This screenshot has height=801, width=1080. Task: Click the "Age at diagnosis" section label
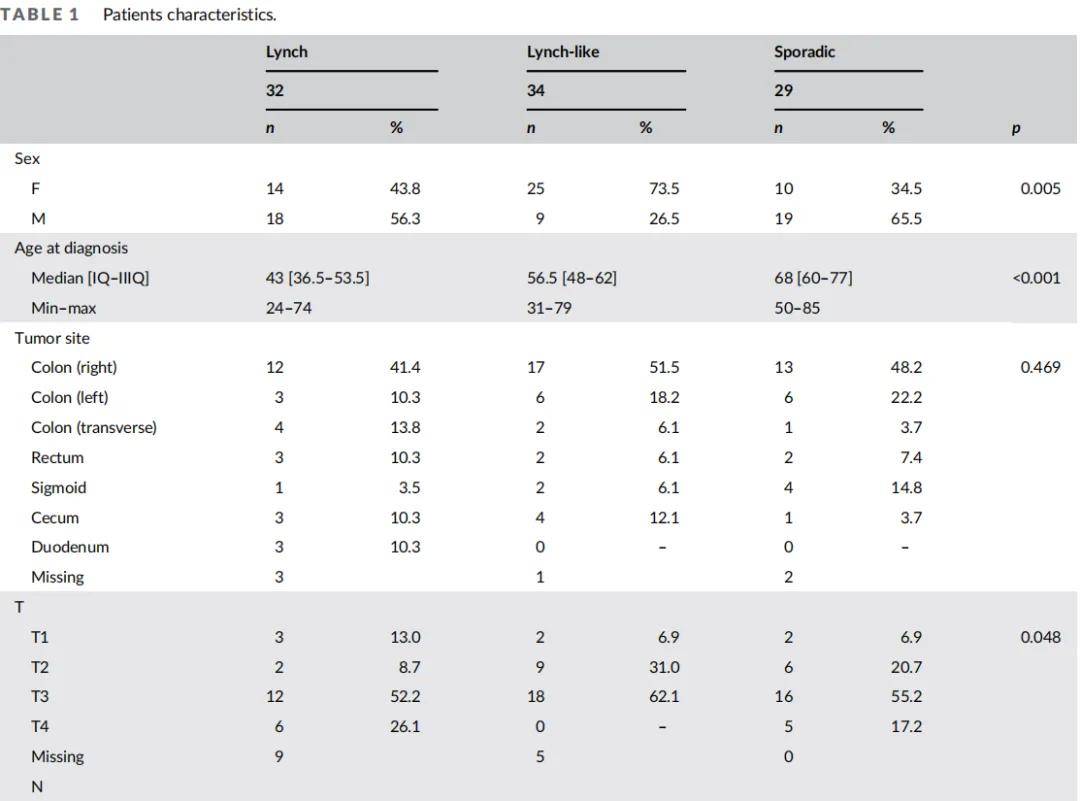click(x=71, y=248)
